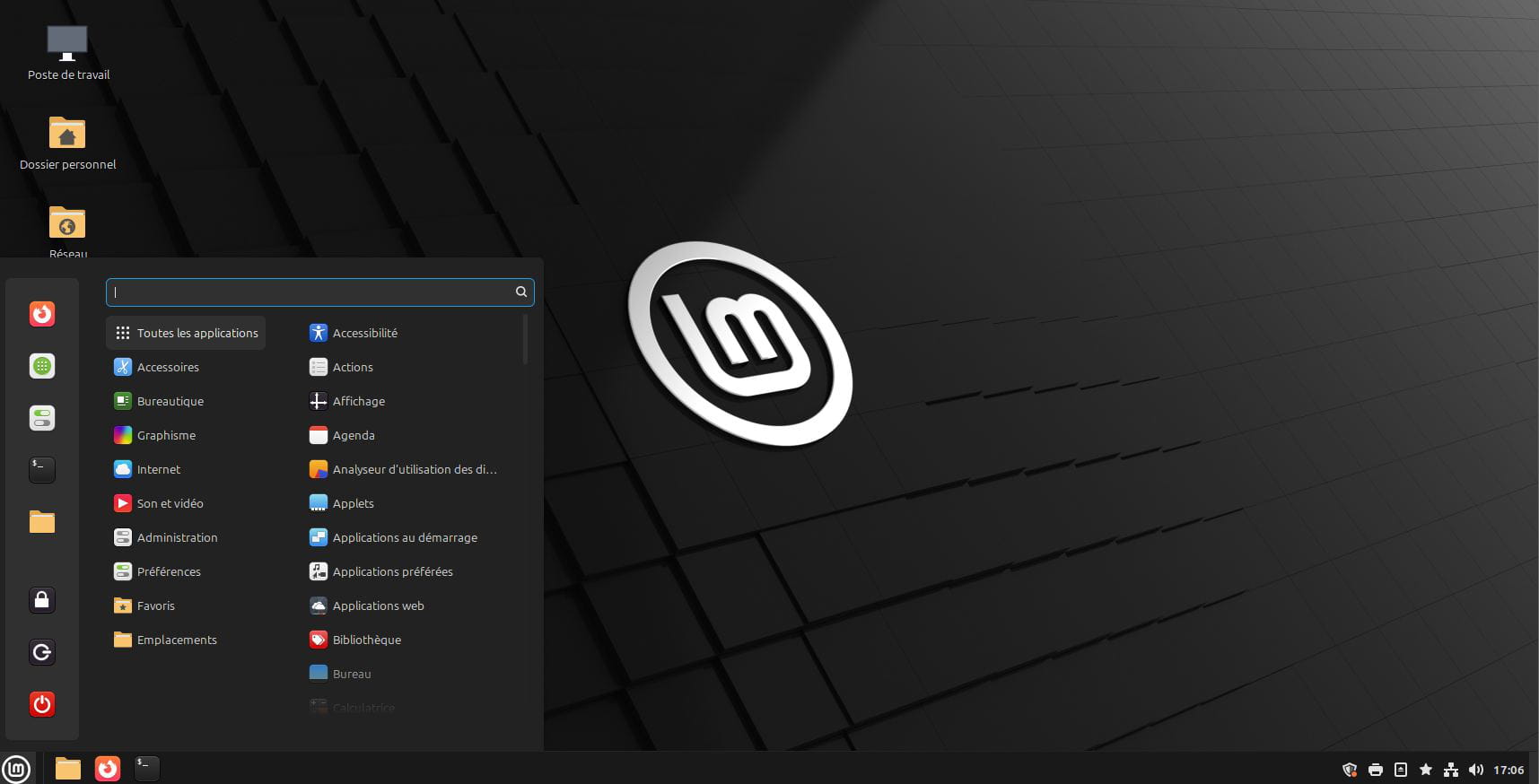Screen dimensions: 1539x784
Task: Click the lock screen padlock icon
Action: pyautogui.click(x=42, y=600)
